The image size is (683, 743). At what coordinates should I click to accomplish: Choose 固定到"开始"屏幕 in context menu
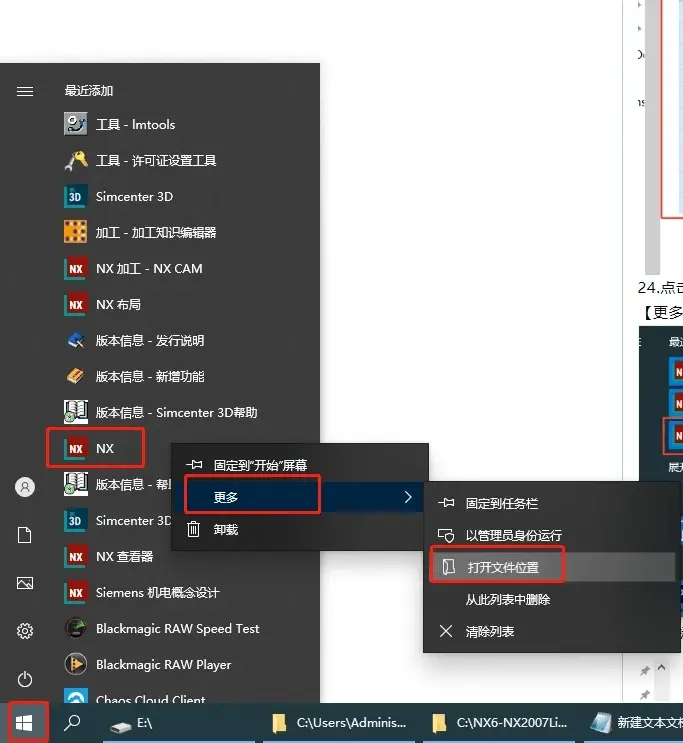tap(300, 465)
